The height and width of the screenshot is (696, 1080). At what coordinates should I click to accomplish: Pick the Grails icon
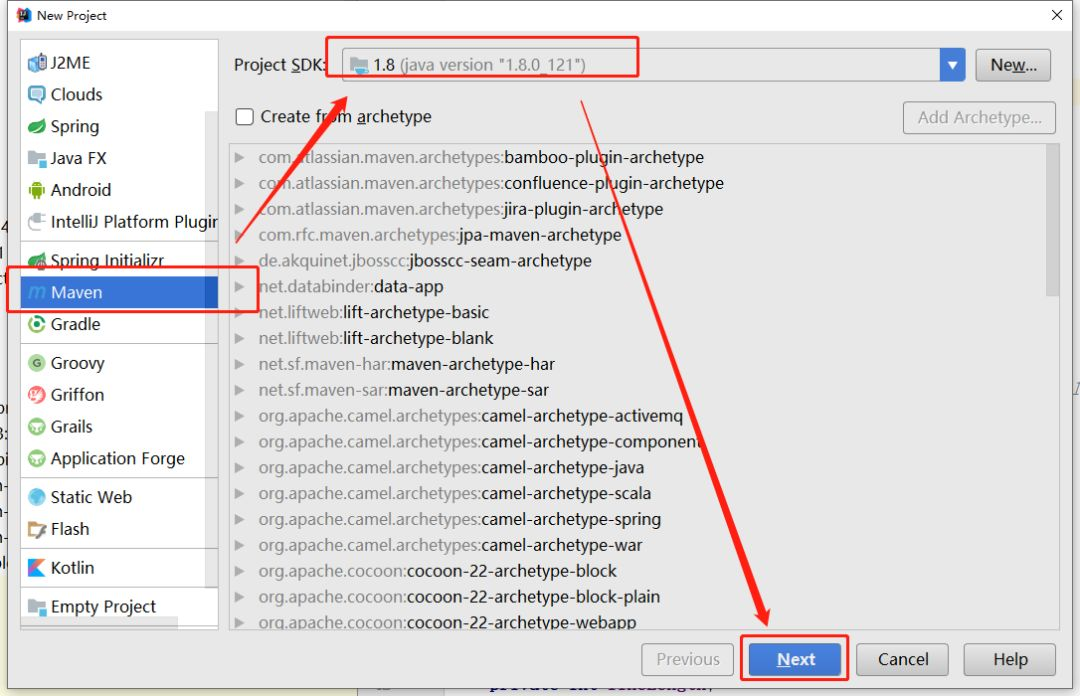37,427
